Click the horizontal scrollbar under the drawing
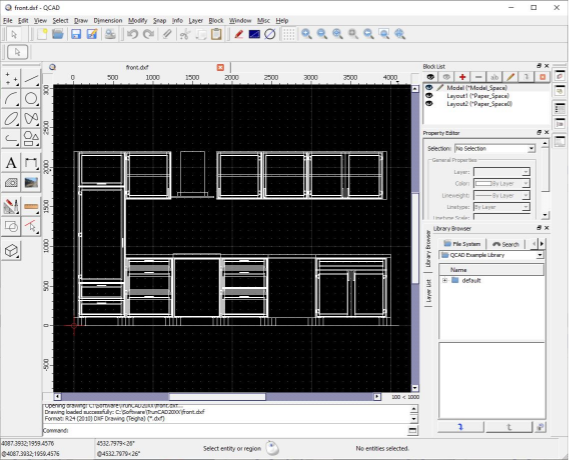This screenshot has height=460, width=569. pyautogui.click(x=217, y=397)
